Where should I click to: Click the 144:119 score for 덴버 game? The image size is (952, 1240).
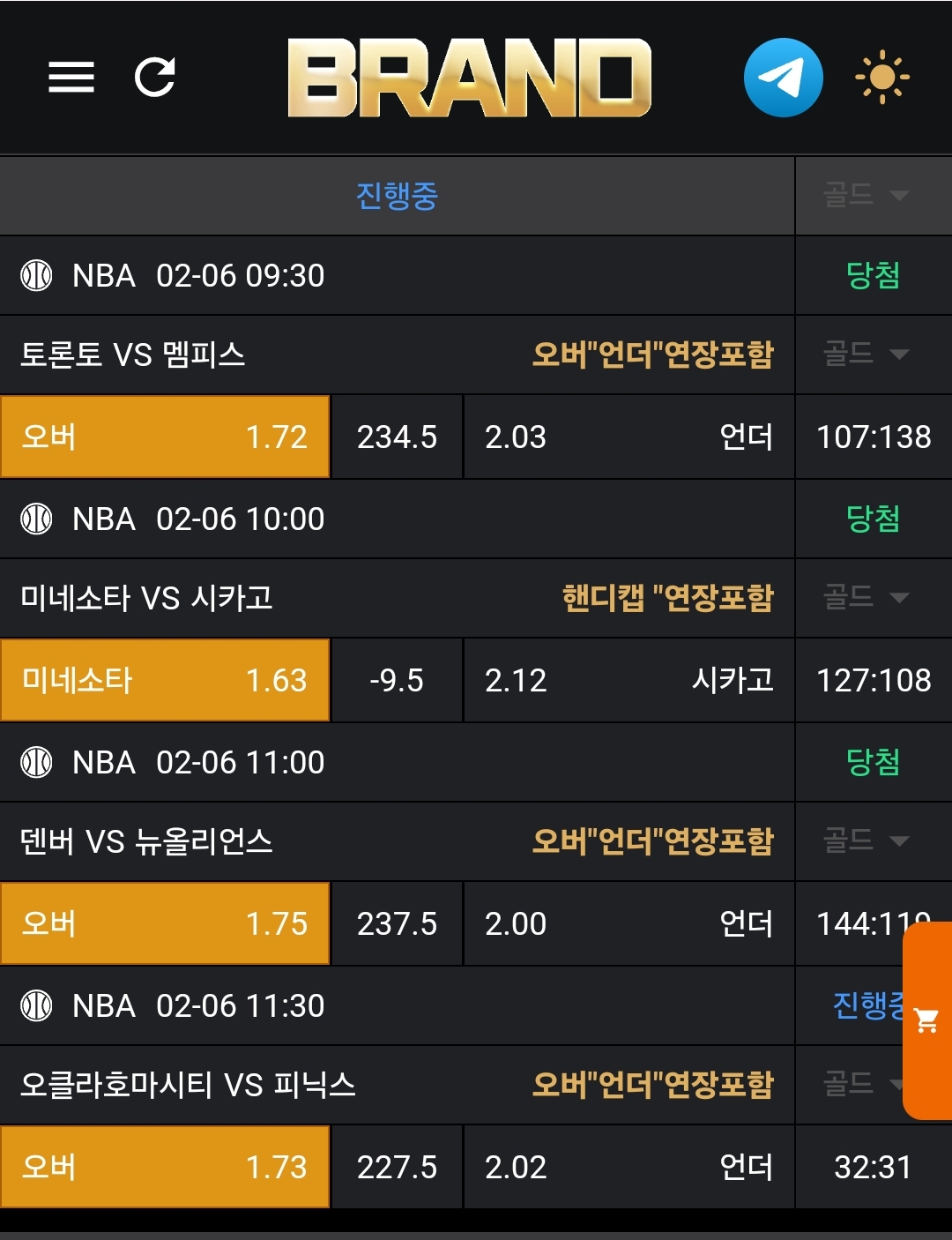click(x=853, y=924)
